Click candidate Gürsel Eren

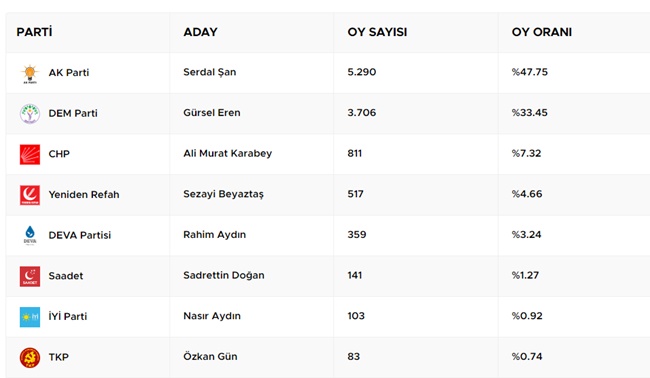(212, 113)
